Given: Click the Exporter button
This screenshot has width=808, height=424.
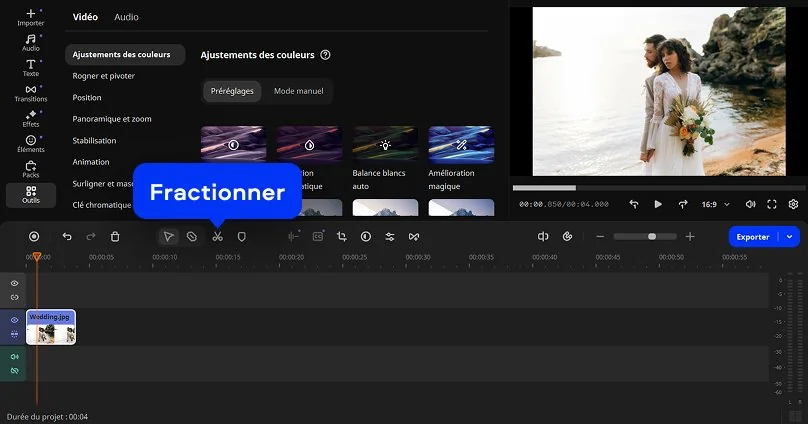Looking at the screenshot, I should click(753, 237).
